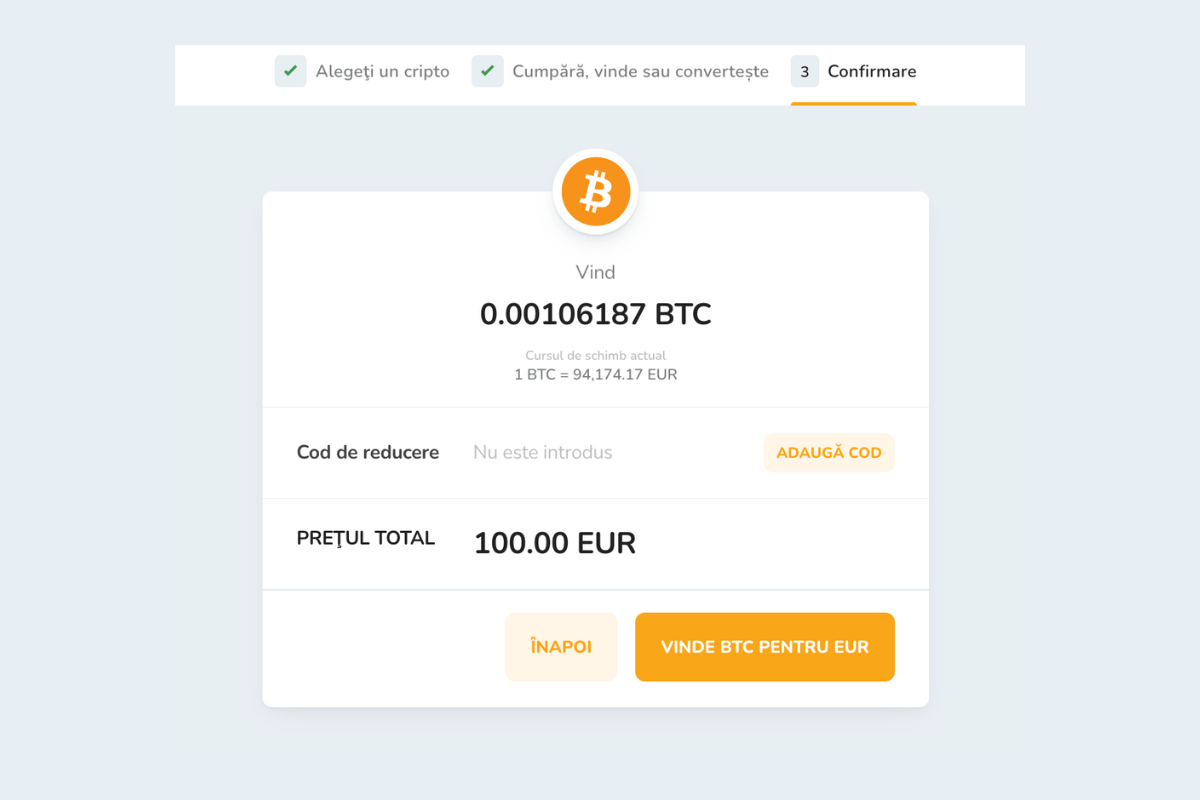Click the '100.00 EUR' total price
Screen dimensions: 1200x800
tap(554, 543)
